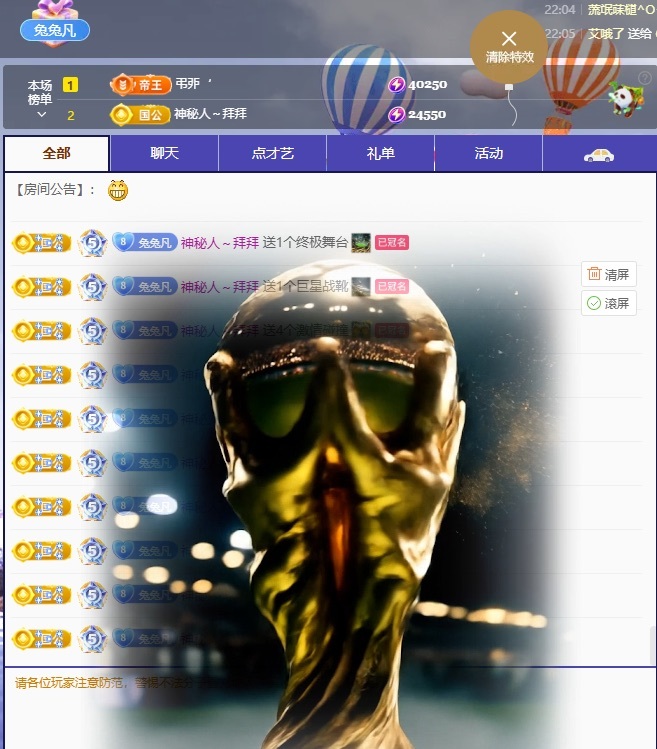Click 国公 badge in 终极舞台 message row

click(42, 243)
